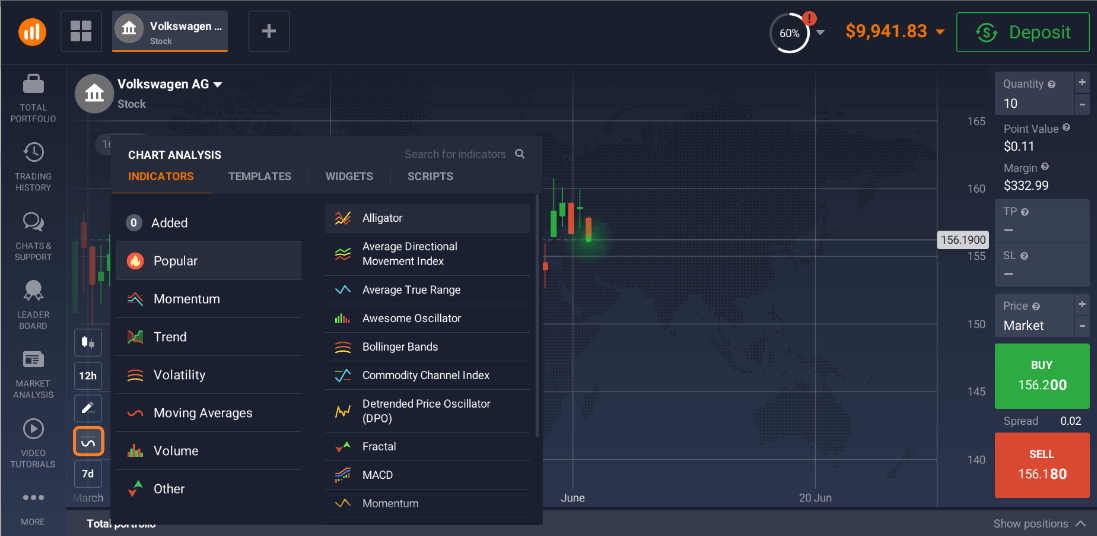Image resolution: width=1097 pixels, height=536 pixels.
Task: Open the Trend category
Action: pos(208,337)
